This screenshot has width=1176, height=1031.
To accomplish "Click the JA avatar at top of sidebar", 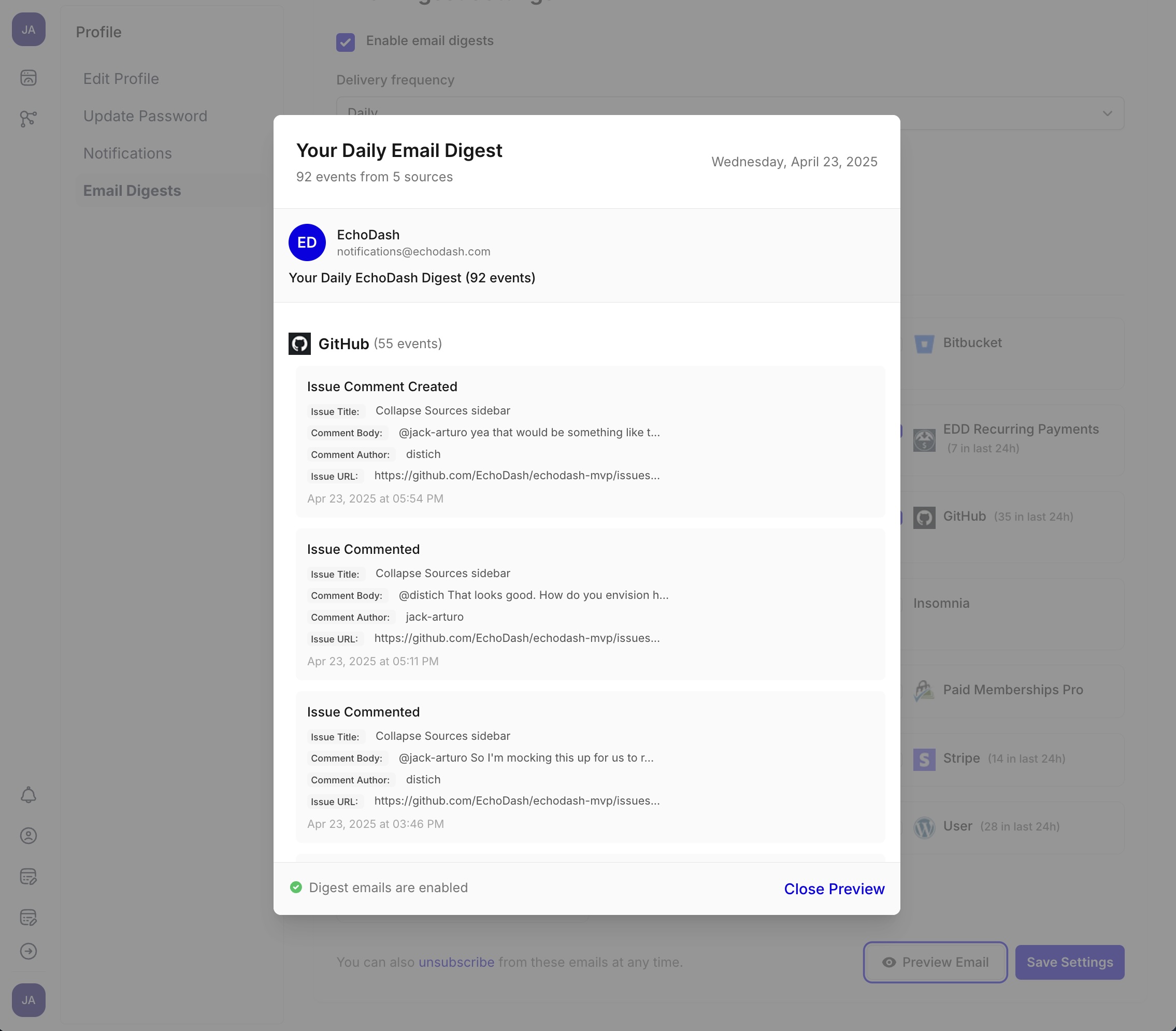I will tap(28, 30).
